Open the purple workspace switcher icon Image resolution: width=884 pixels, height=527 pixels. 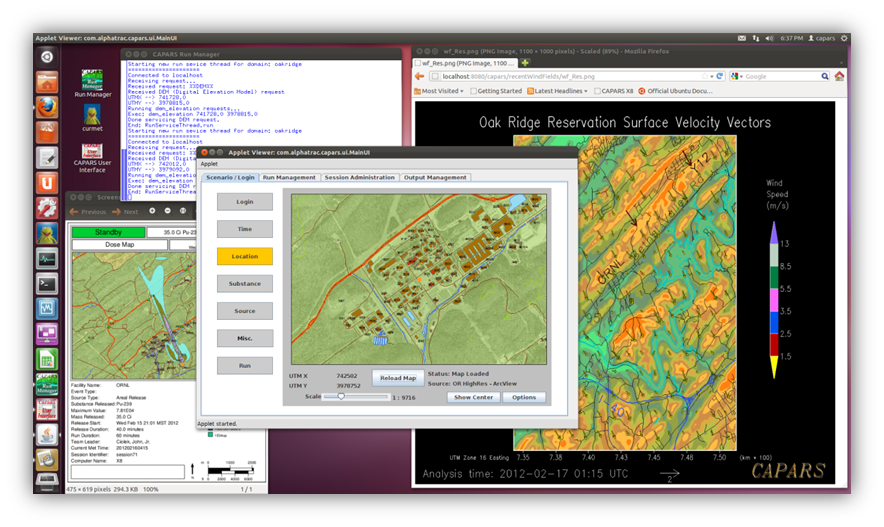(x=47, y=334)
